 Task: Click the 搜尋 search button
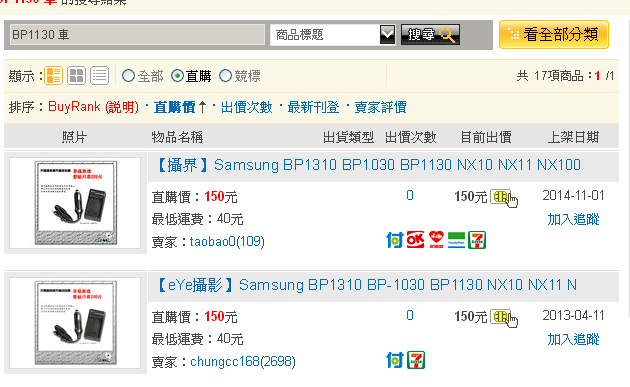[x=430, y=35]
